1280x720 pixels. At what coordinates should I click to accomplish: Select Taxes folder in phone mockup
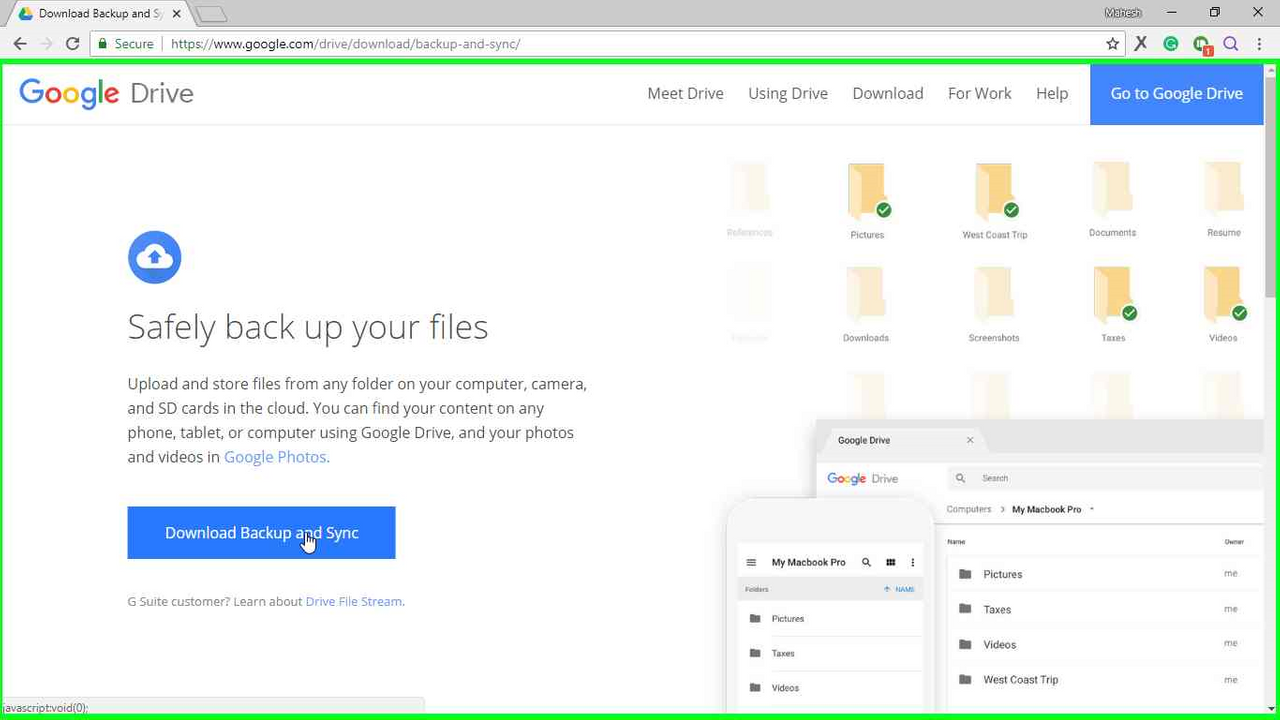tap(830, 653)
